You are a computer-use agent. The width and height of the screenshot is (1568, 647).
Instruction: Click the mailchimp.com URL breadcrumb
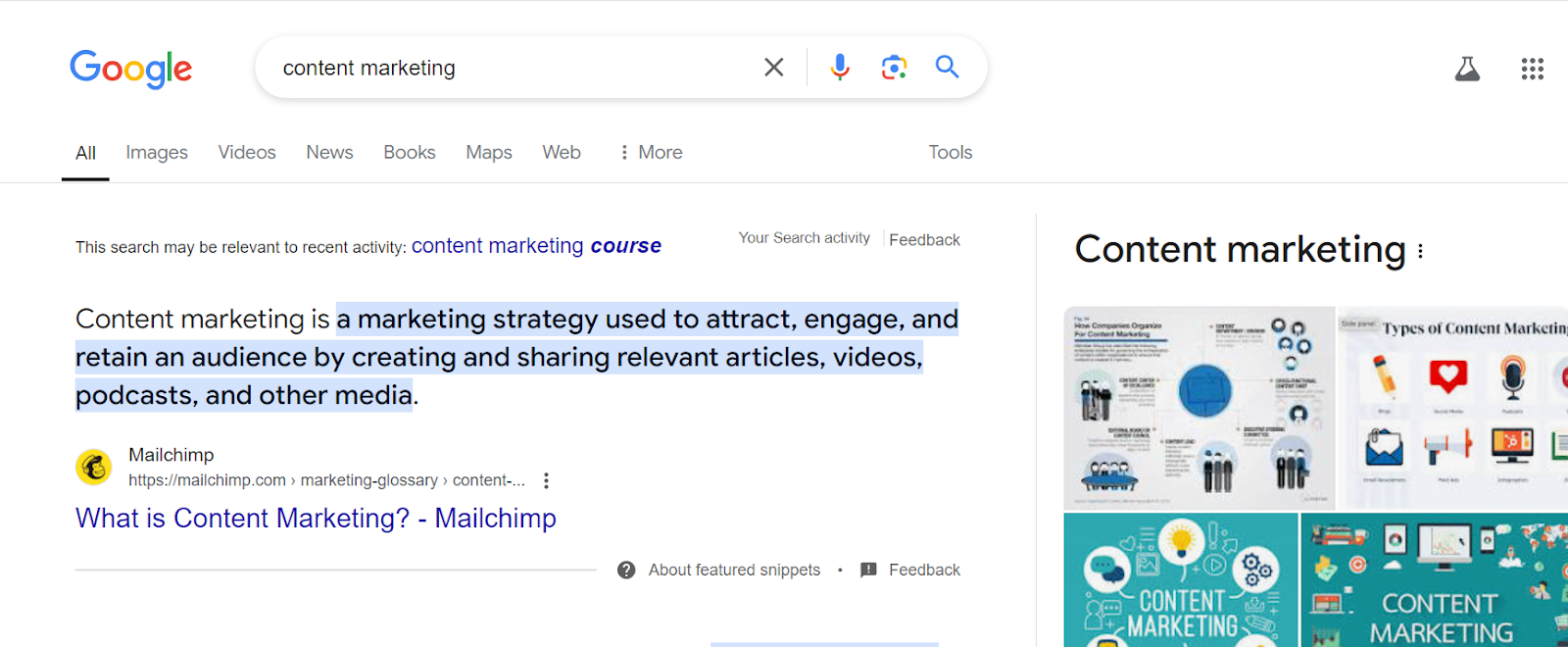coord(326,480)
